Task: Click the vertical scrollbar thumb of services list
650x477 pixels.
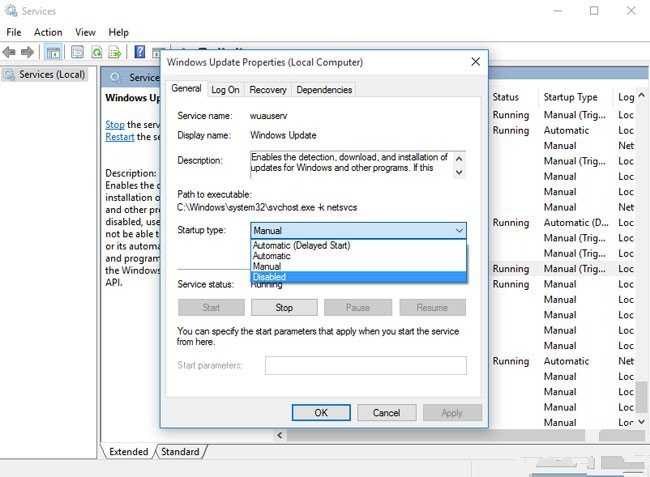Action: (641, 395)
